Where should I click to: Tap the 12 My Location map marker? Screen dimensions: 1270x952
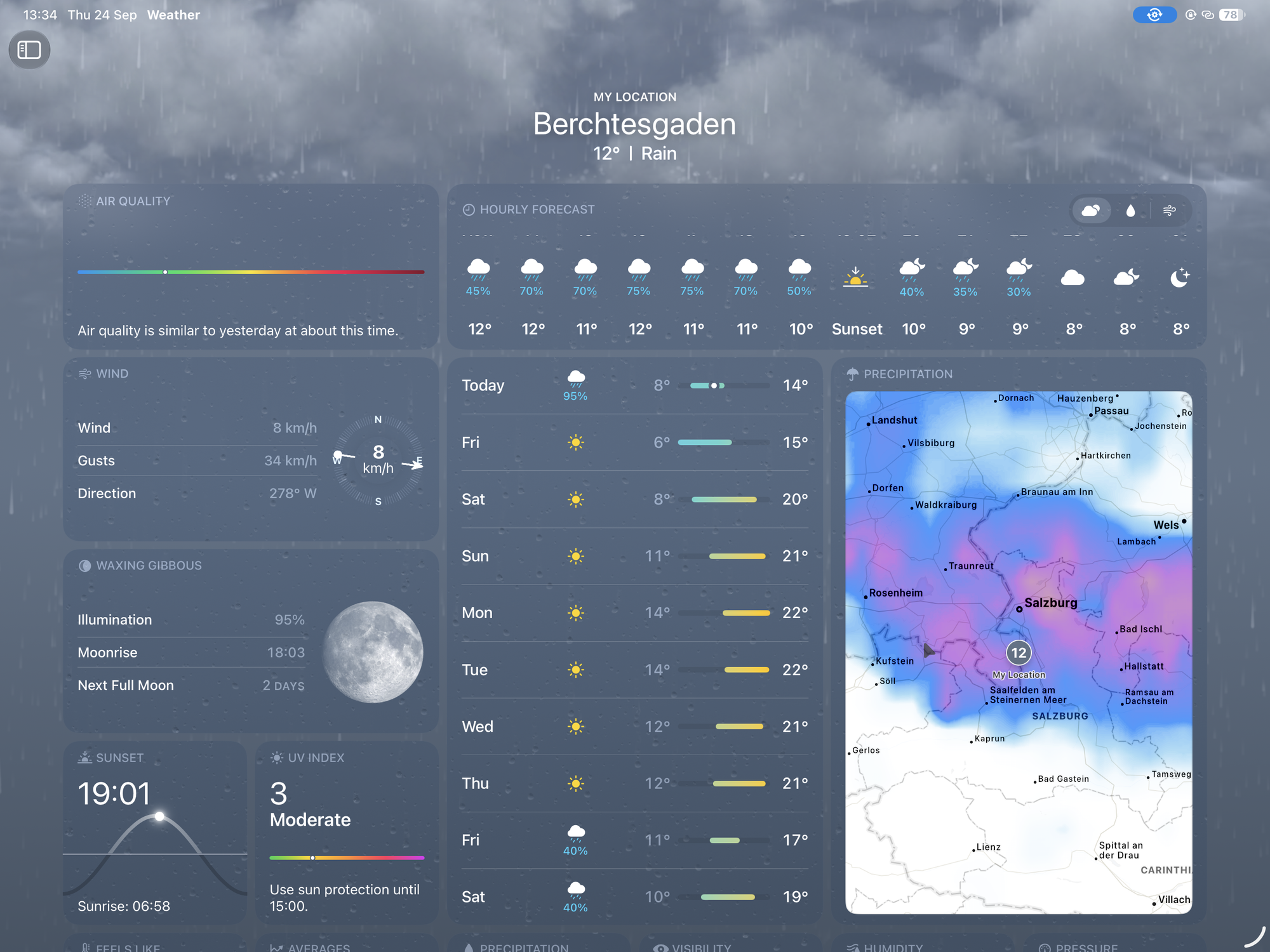1019,652
